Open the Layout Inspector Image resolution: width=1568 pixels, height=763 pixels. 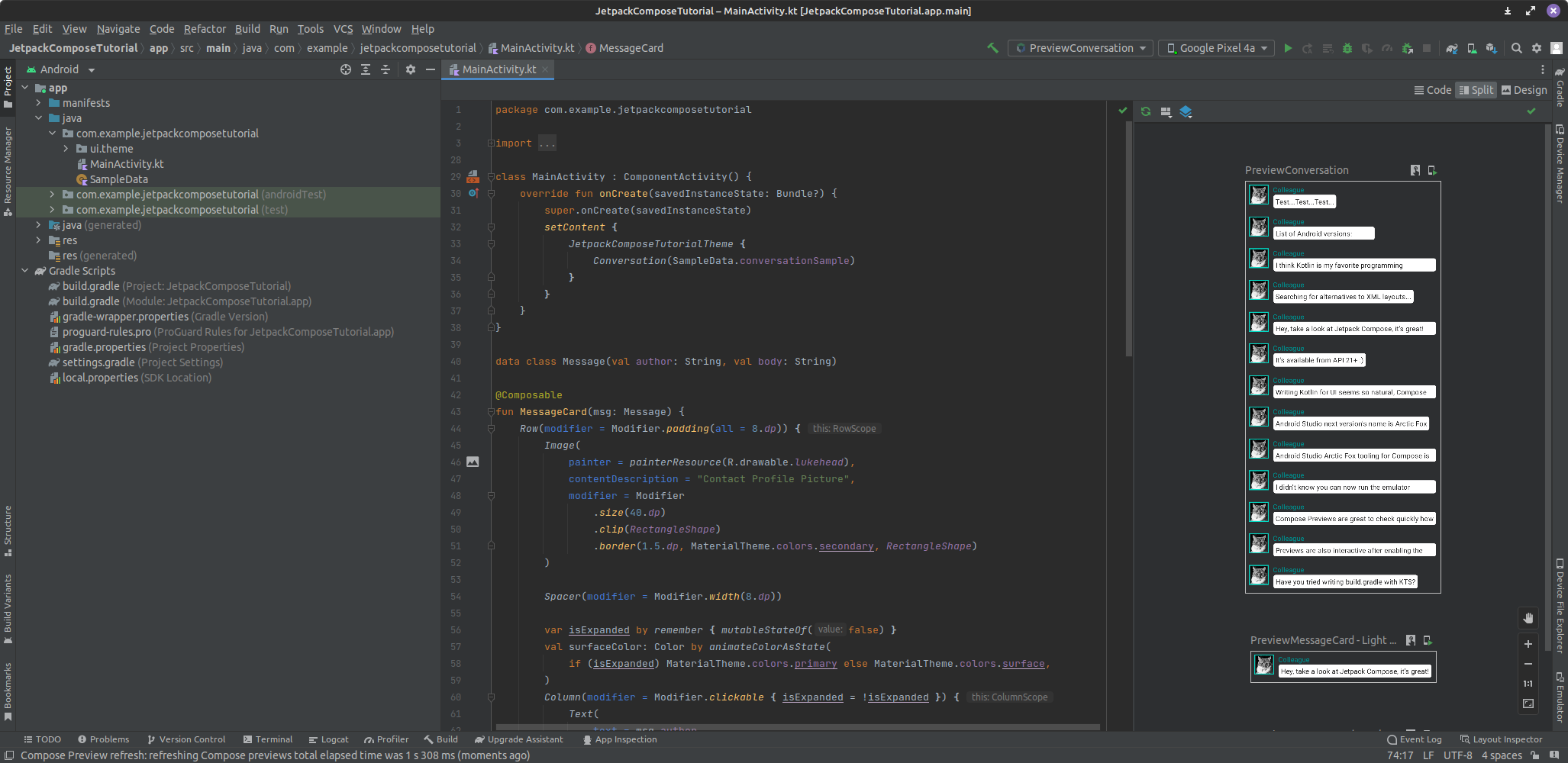pos(1501,739)
